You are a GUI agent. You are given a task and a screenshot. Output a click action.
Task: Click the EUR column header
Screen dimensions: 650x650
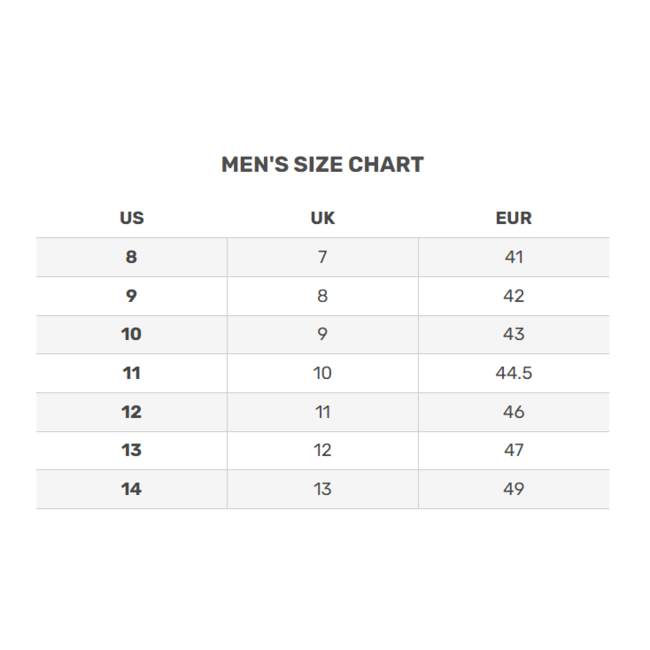tap(513, 218)
